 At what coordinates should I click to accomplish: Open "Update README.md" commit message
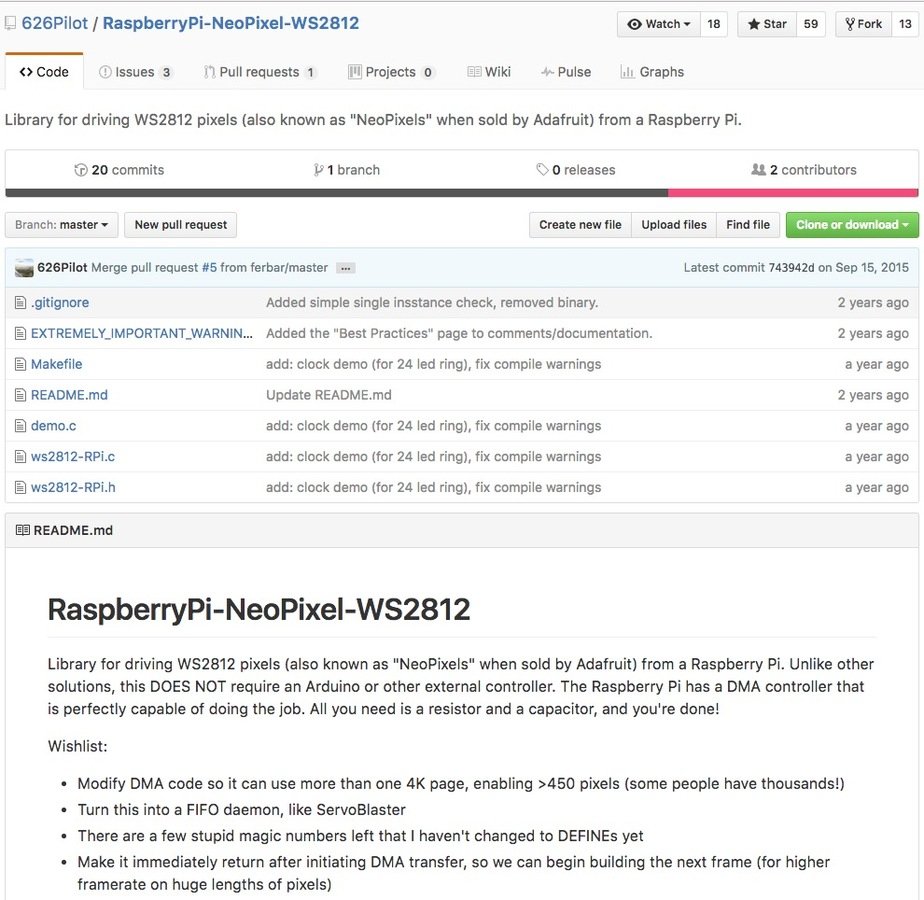329,395
